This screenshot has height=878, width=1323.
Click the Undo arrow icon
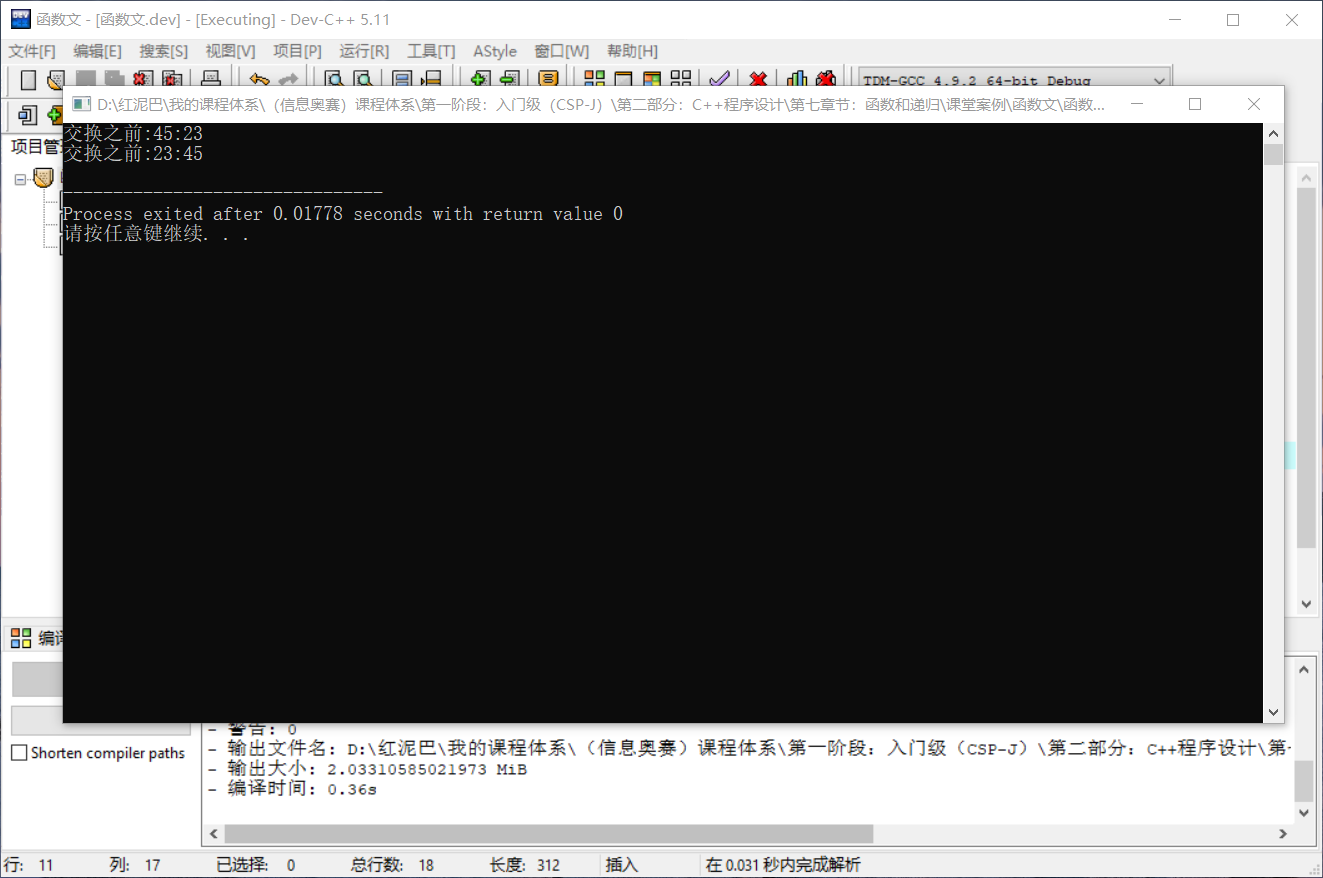tap(259, 79)
